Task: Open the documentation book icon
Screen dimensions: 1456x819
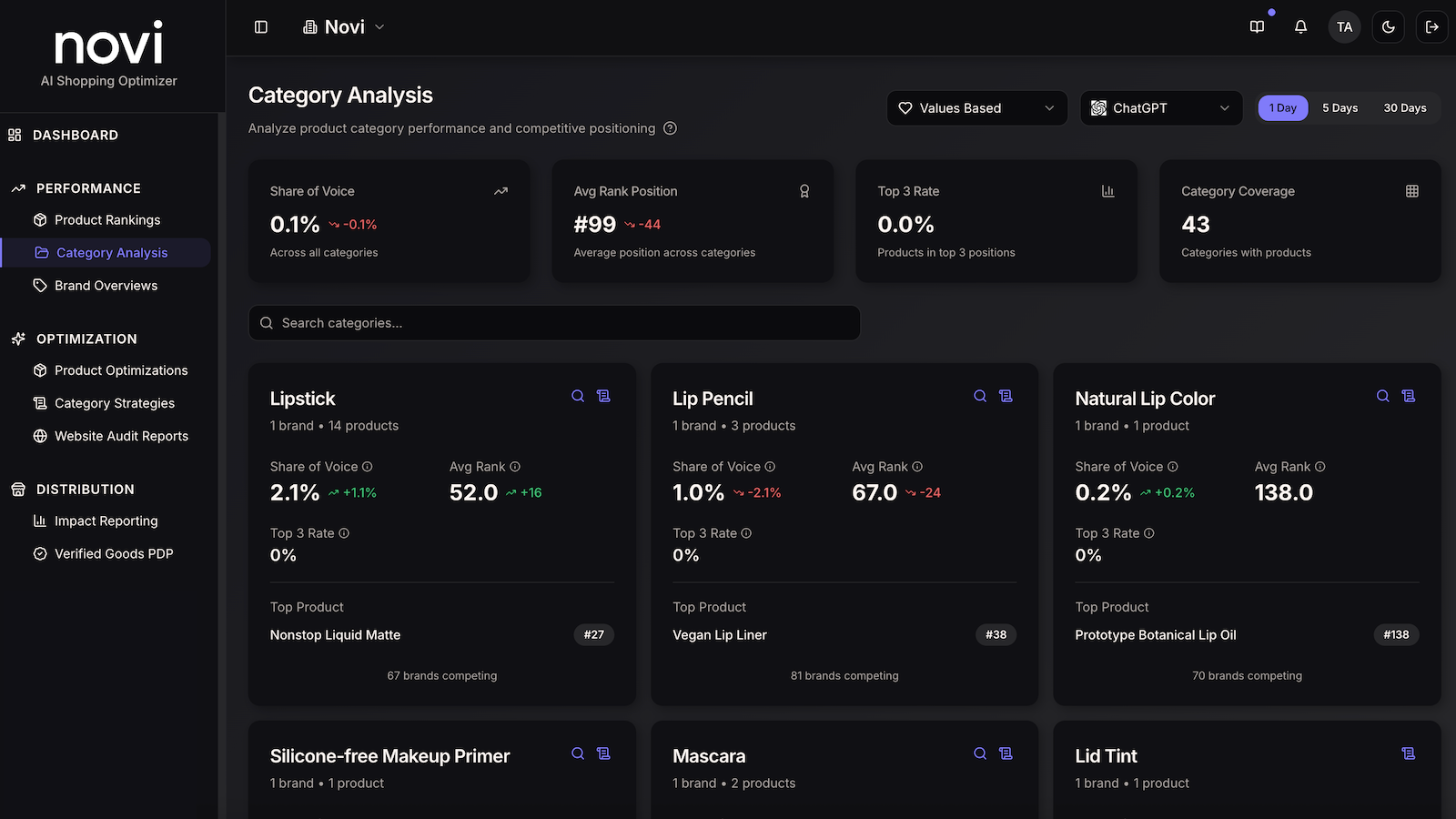Action: point(1257,27)
